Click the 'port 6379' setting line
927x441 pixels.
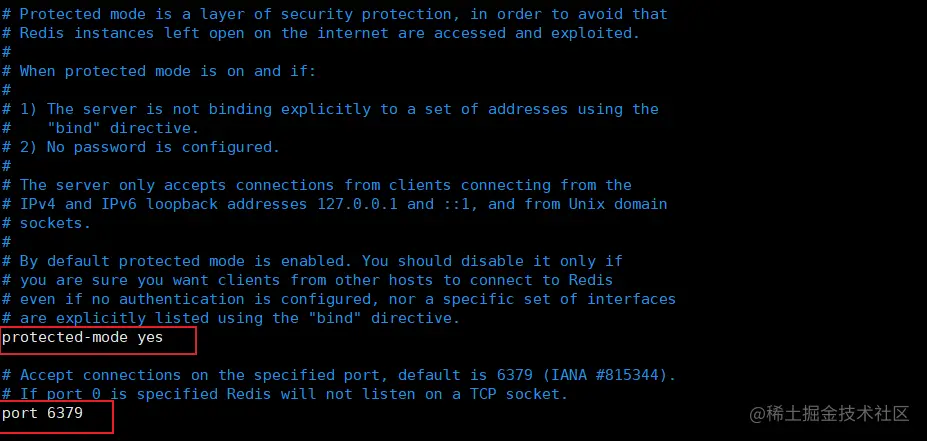coord(43,413)
